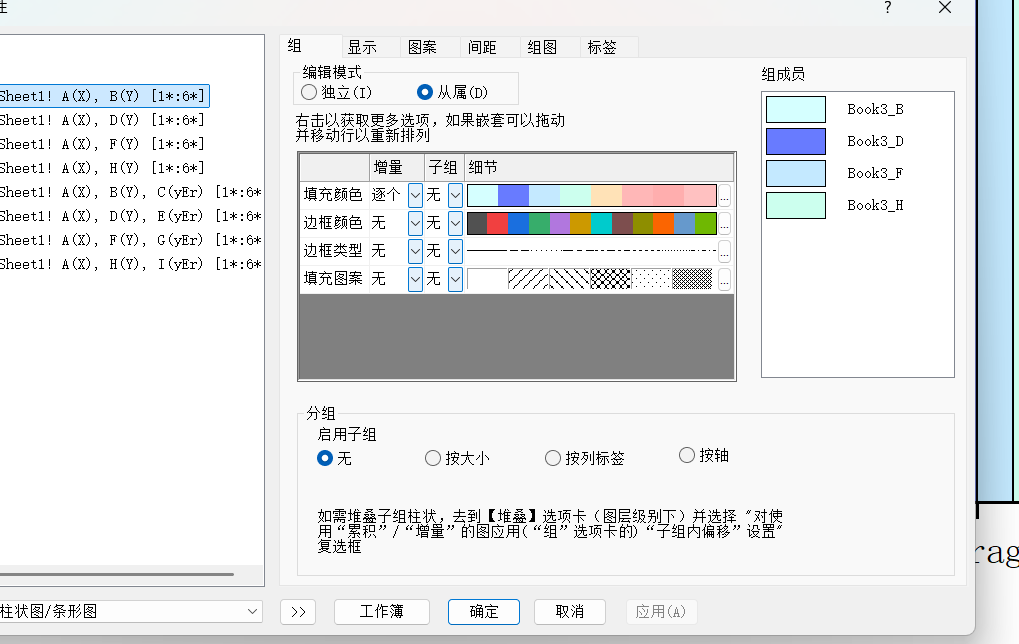Open the 图案 tab
Image resolution: width=1019 pixels, height=644 pixels.
click(430, 47)
